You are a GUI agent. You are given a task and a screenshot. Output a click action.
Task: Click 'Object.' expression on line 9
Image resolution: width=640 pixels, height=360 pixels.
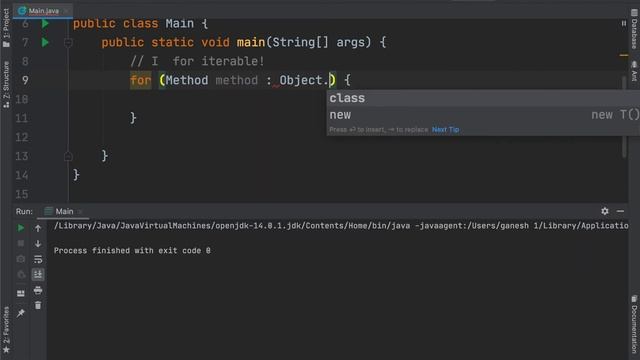coord(304,80)
